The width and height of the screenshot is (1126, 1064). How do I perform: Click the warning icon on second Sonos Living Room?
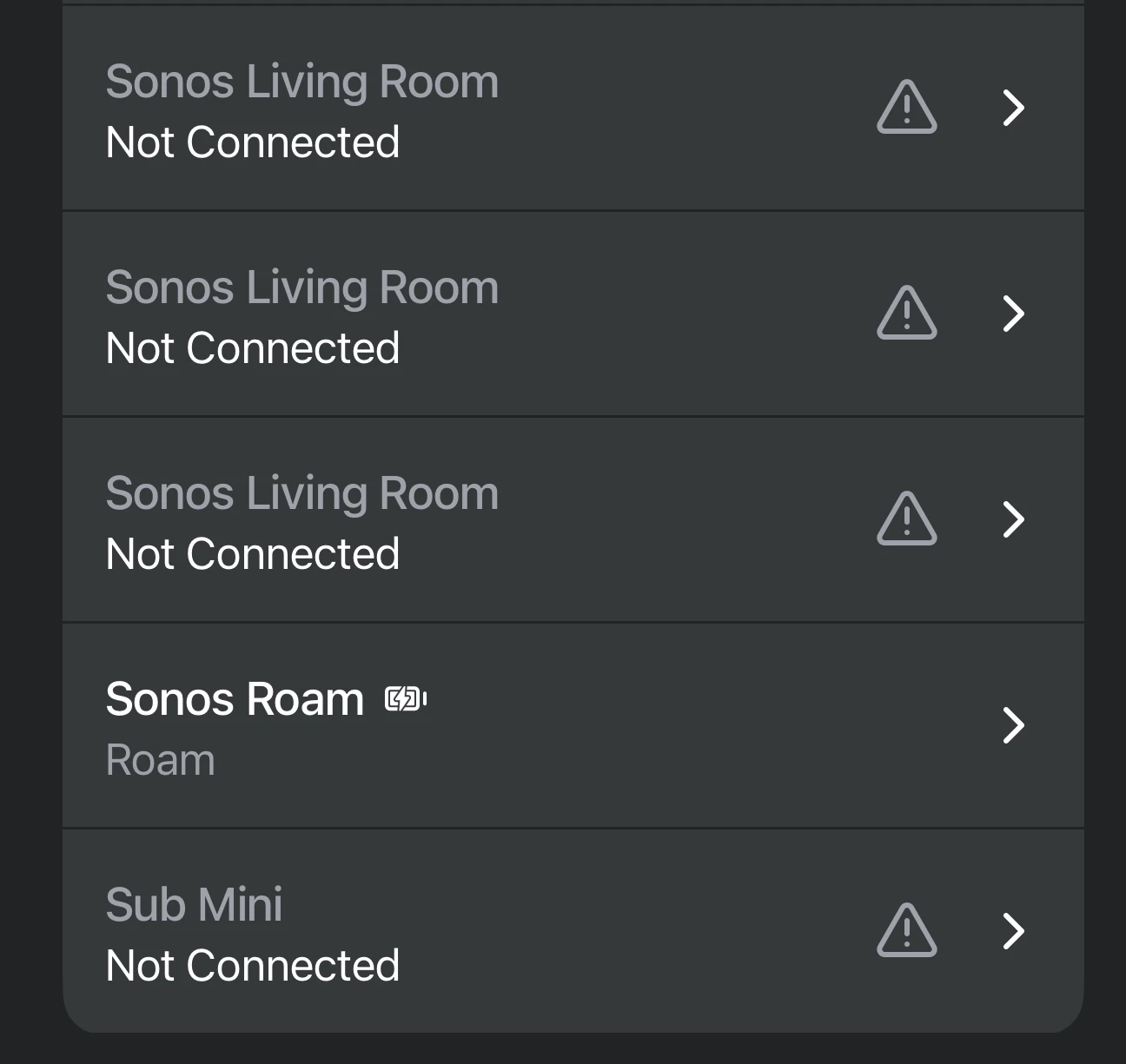(x=907, y=313)
